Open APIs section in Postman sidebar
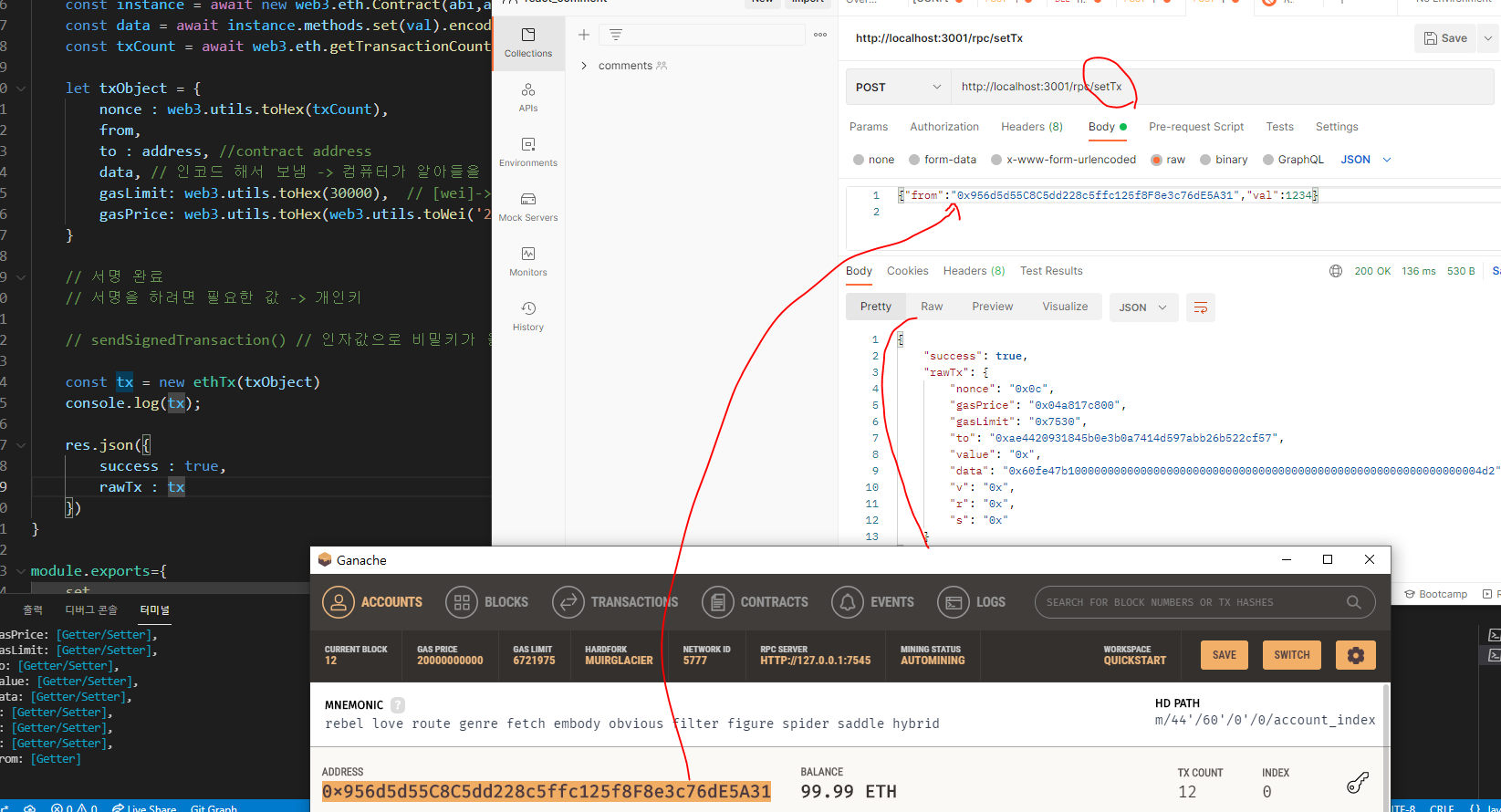 coord(528,98)
